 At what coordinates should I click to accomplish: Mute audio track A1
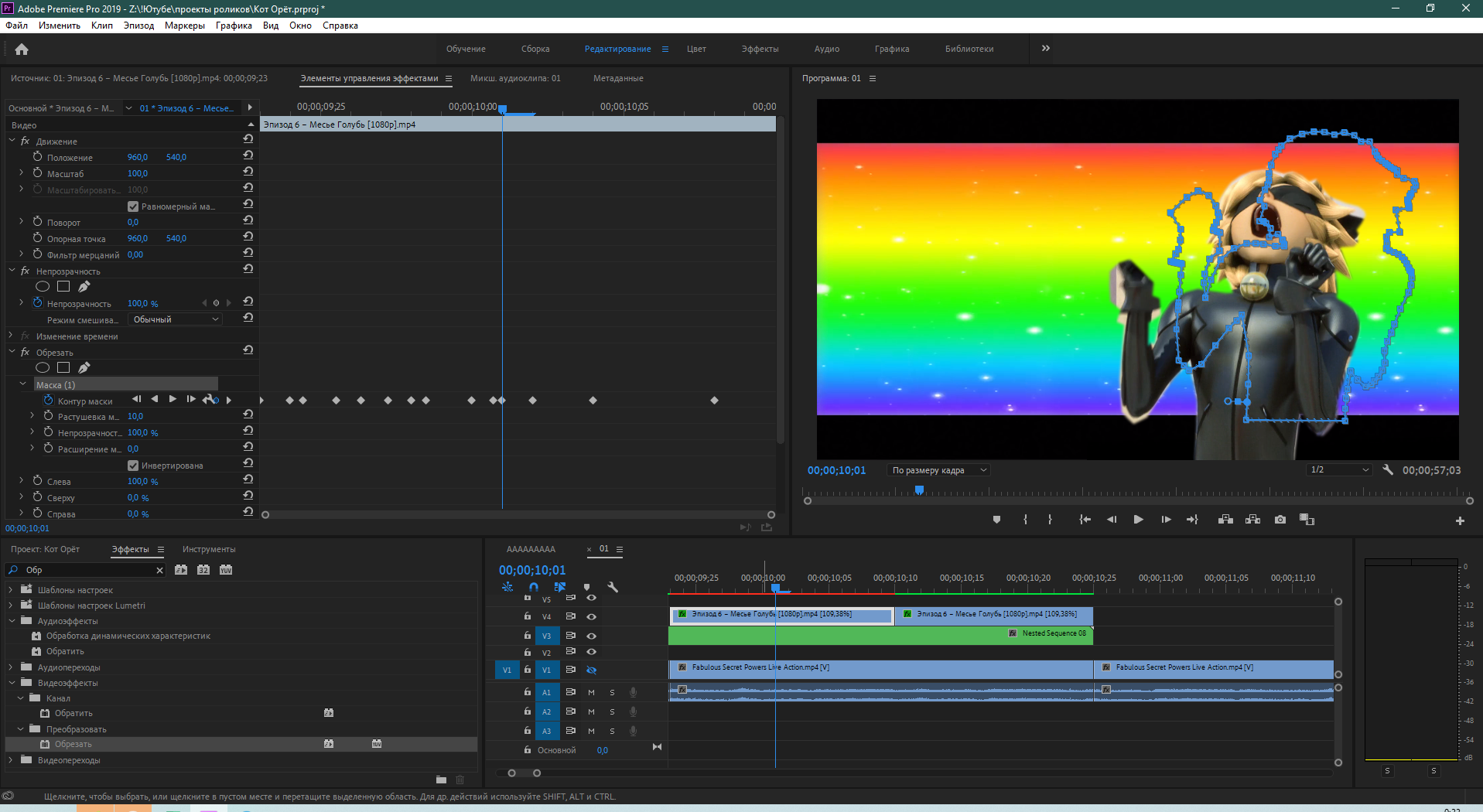click(x=591, y=692)
